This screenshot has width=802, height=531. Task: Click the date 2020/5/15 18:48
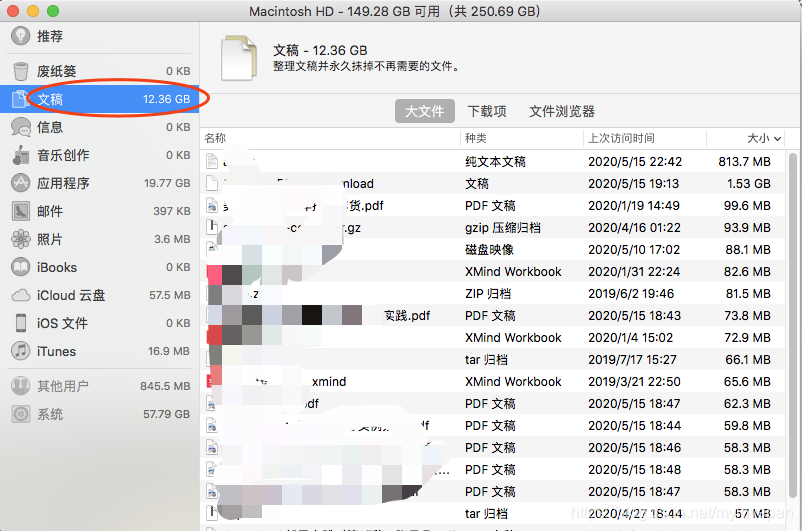[635, 470]
